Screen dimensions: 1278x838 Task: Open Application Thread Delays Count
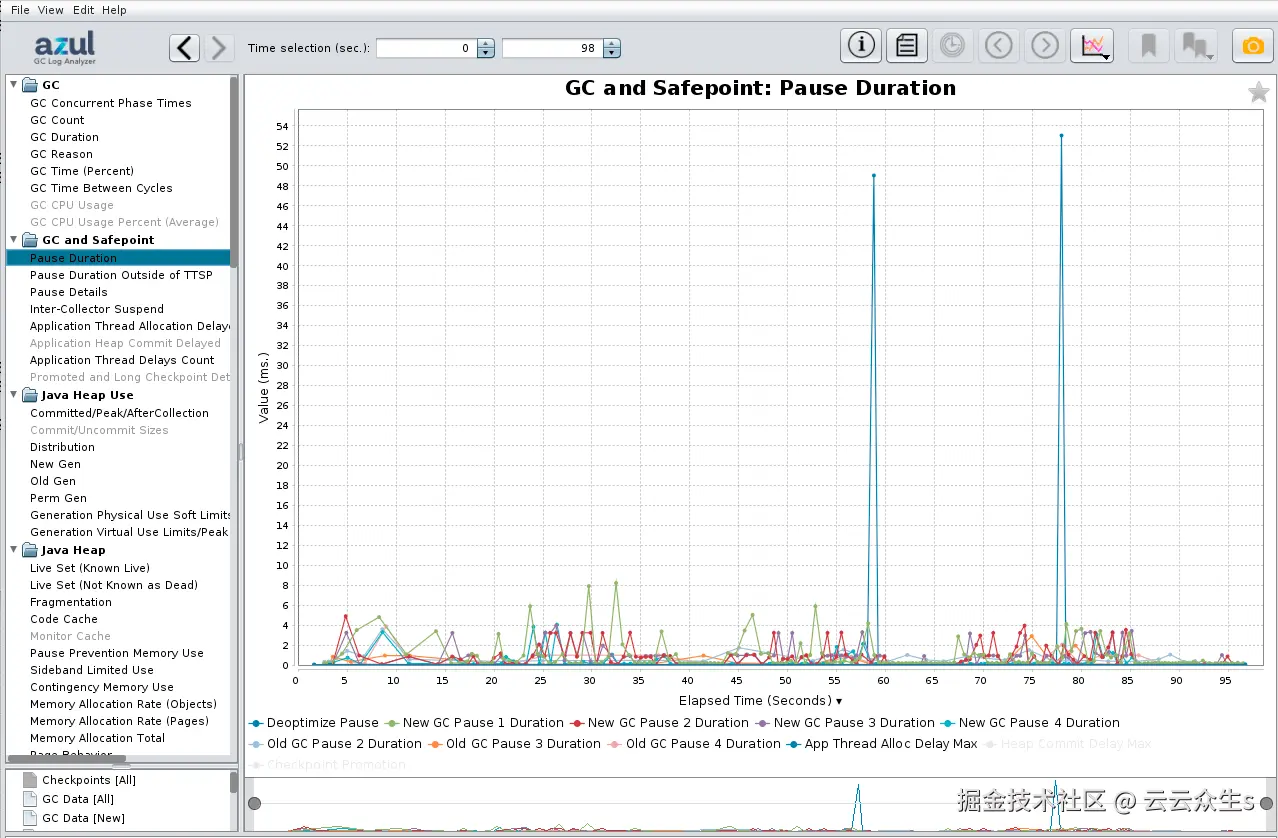pos(122,360)
